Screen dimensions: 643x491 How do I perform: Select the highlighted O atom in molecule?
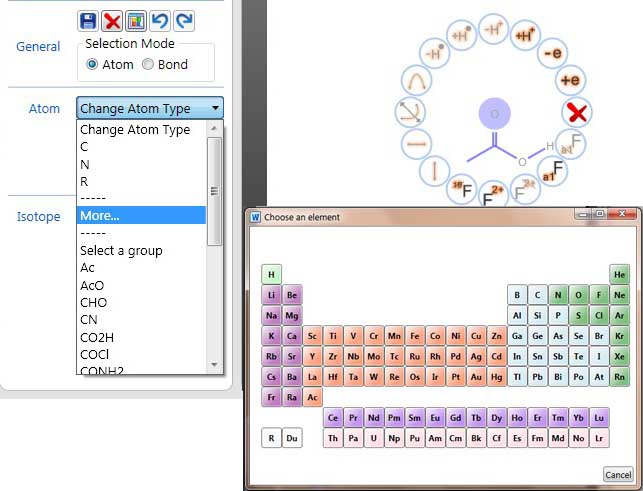pos(495,114)
